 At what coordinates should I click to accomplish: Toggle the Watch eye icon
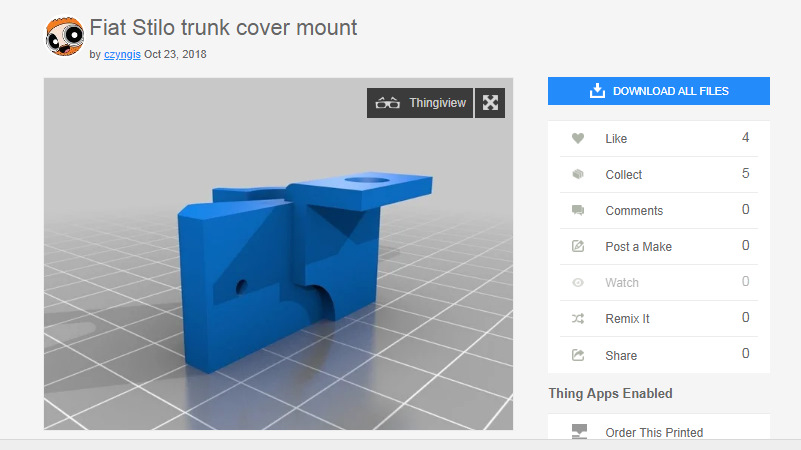pyautogui.click(x=578, y=282)
